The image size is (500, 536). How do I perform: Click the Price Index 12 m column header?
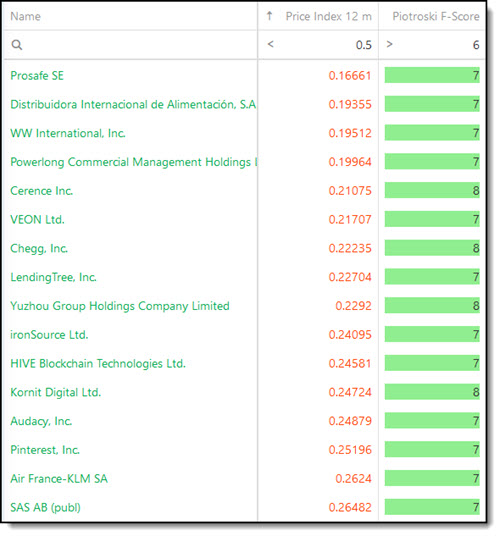328,16
